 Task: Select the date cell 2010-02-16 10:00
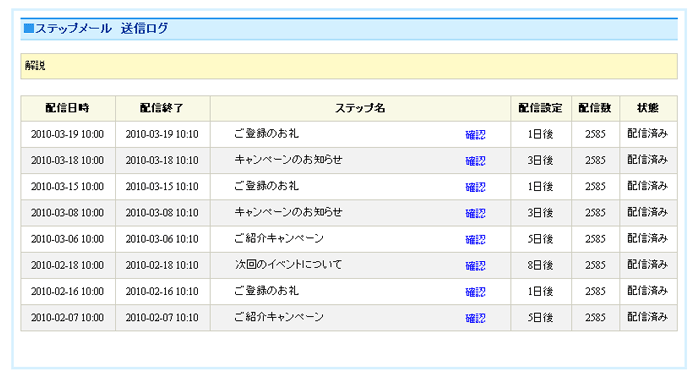[x=67, y=292]
